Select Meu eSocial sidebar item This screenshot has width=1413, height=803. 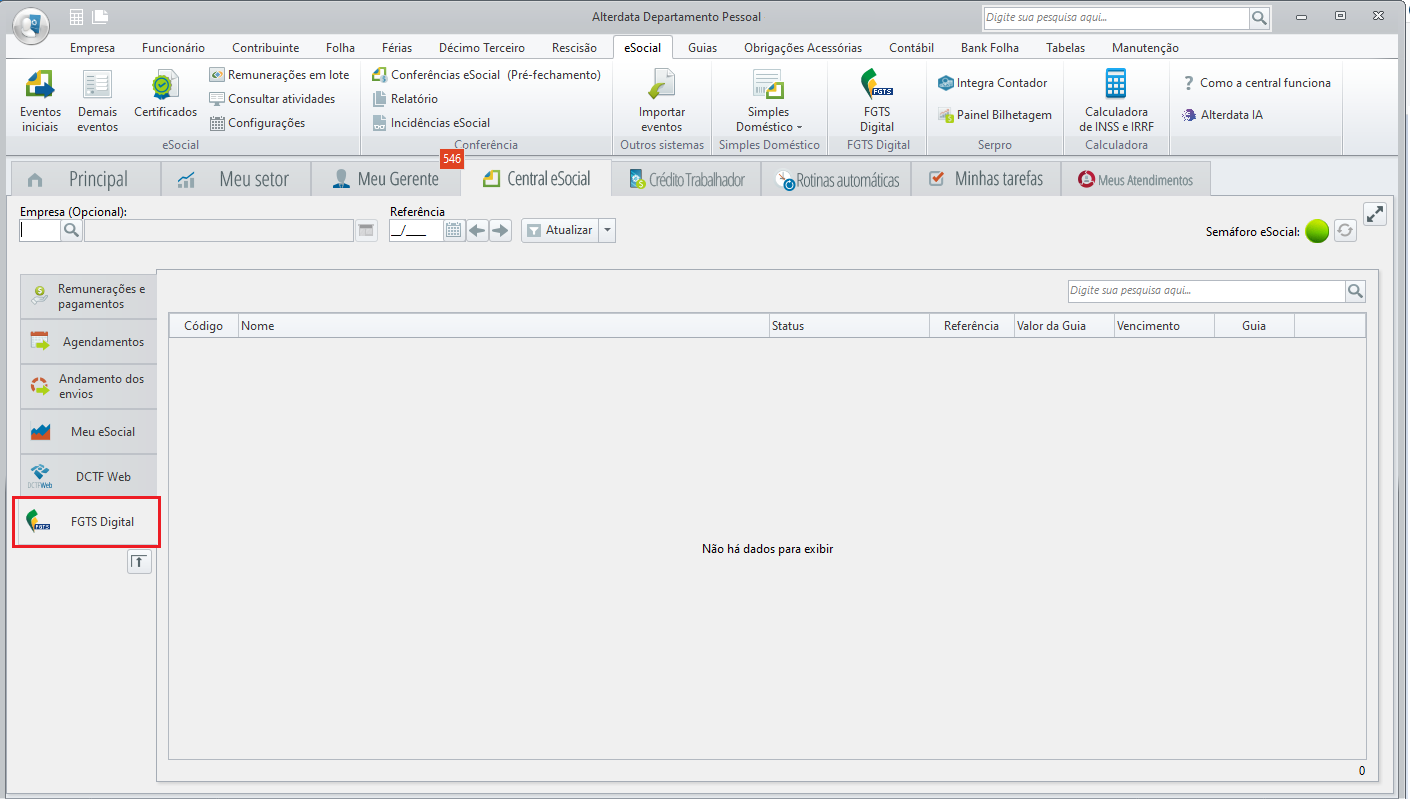pos(89,432)
